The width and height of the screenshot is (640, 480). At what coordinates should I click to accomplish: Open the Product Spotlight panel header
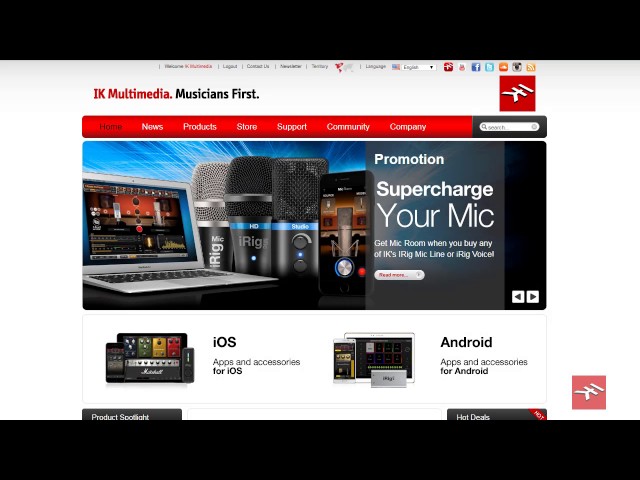[x=132, y=415]
